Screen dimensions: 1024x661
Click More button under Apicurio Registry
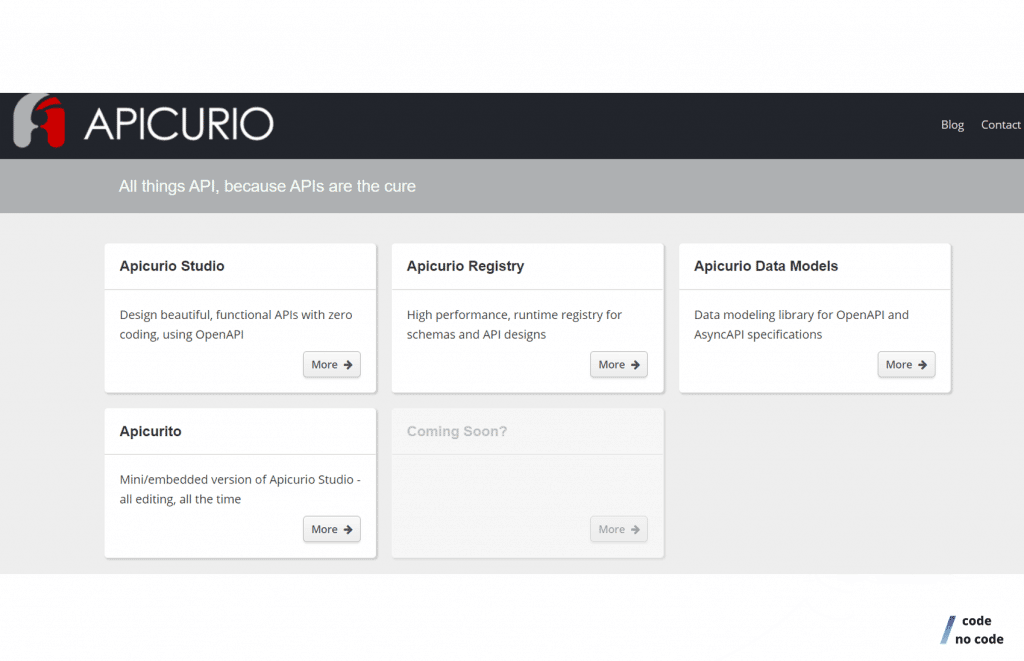pos(619,364)
